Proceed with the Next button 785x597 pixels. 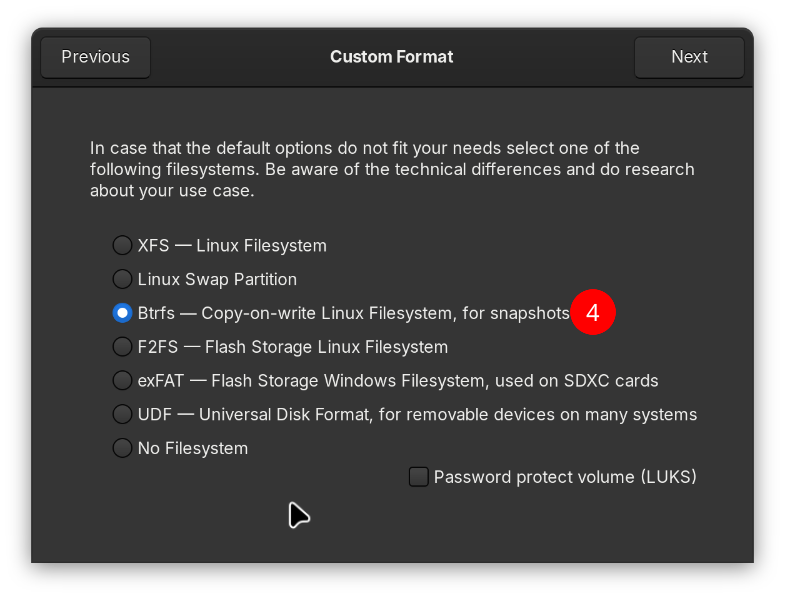pos(689,57)
